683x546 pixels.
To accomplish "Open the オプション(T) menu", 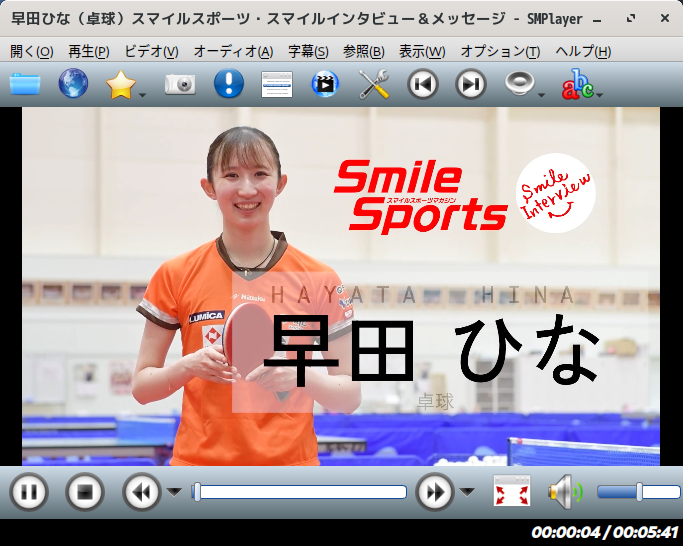I will tap(500, 51).
